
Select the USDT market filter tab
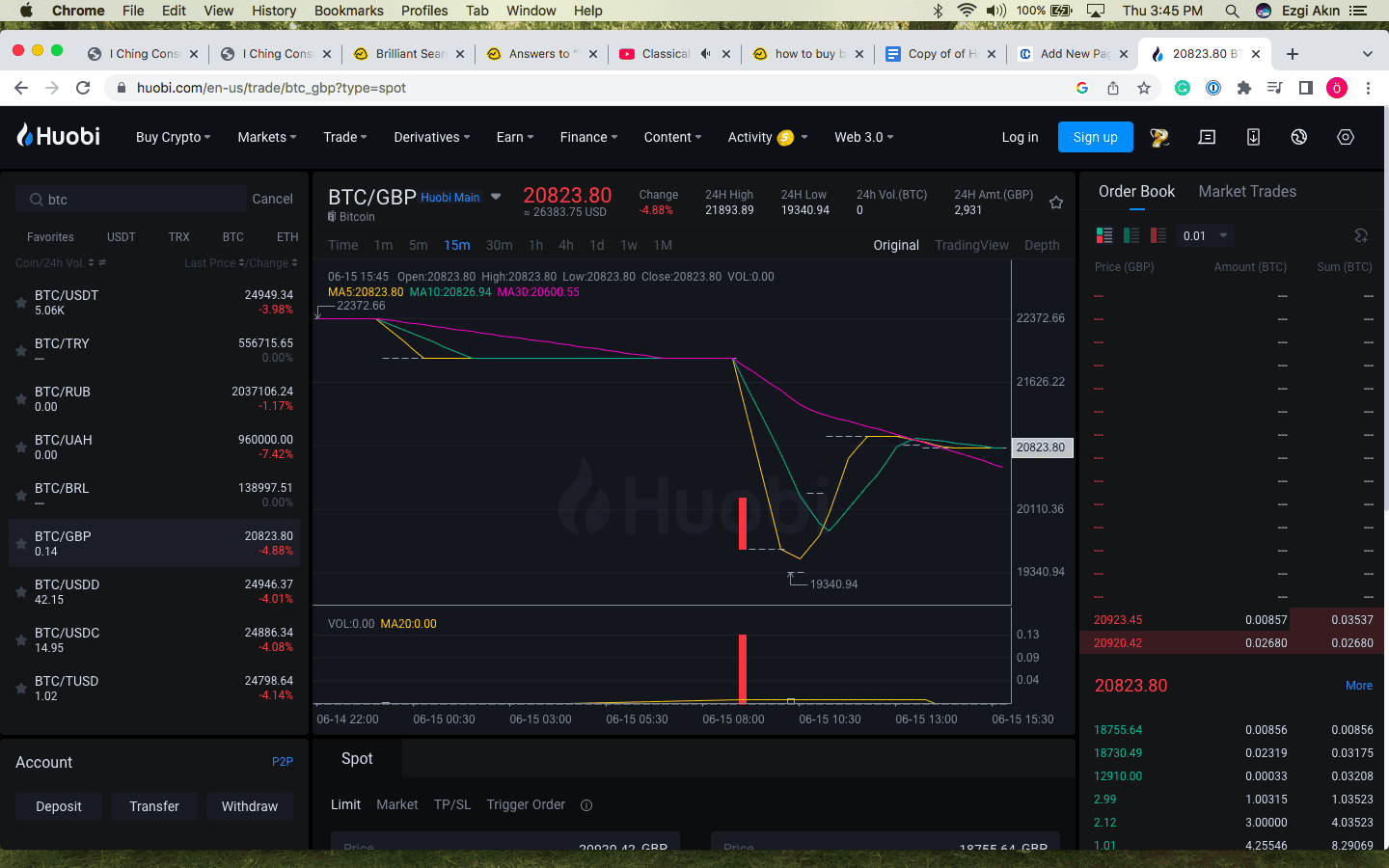click(122, 236)
